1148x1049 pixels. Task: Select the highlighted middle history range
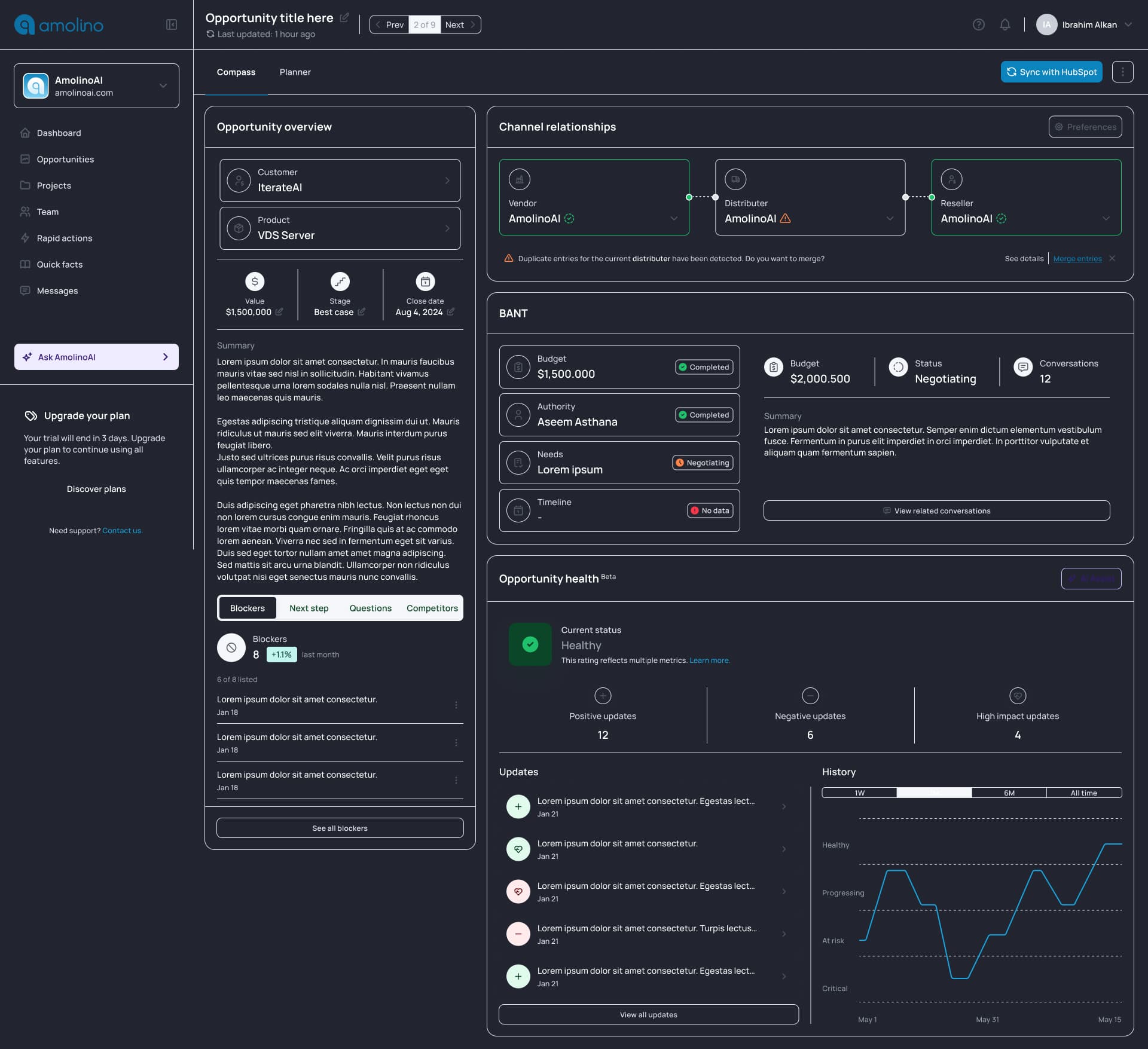[934, 793]
